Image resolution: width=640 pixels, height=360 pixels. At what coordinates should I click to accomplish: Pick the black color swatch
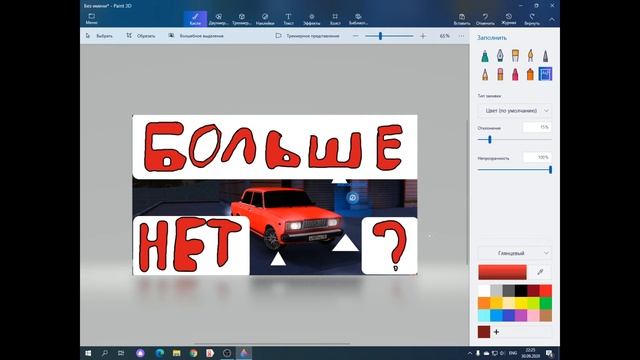point(521,291)
